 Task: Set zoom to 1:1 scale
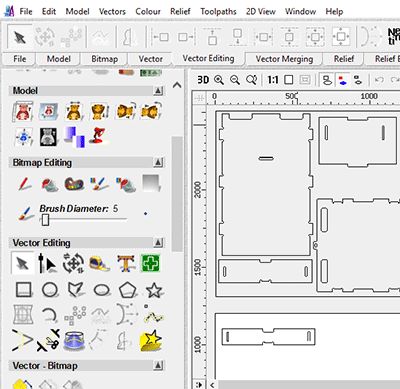(x=273, y=80)
